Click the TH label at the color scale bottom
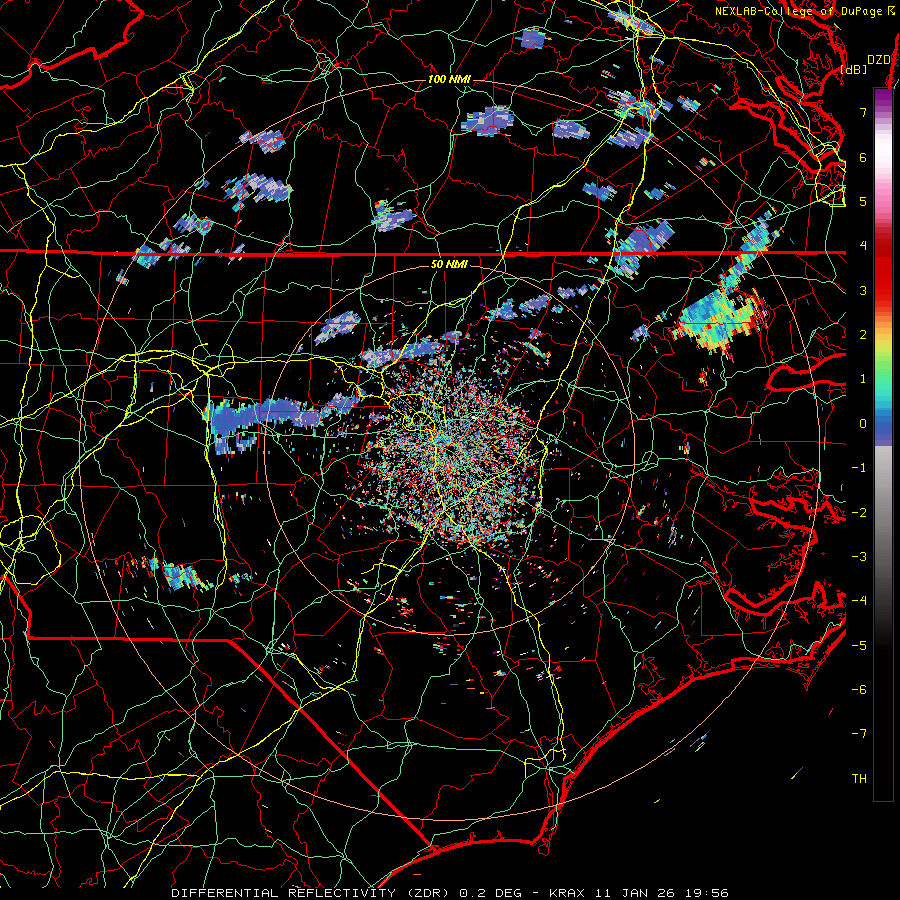Viewport: 900px width, 900px height. pos(859,778)
